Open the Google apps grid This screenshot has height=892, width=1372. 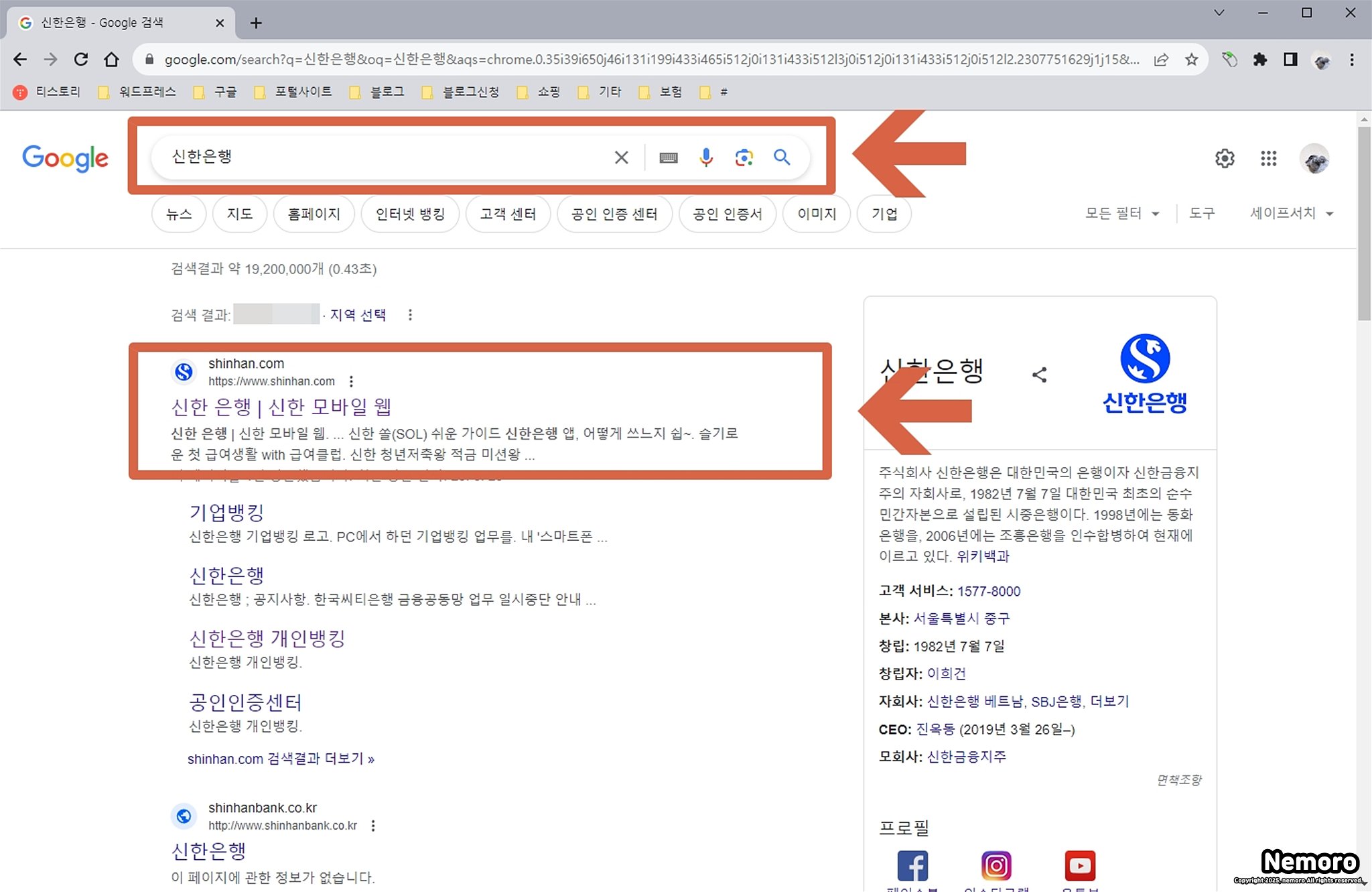pyautogui.click(x=1268, y=159)
